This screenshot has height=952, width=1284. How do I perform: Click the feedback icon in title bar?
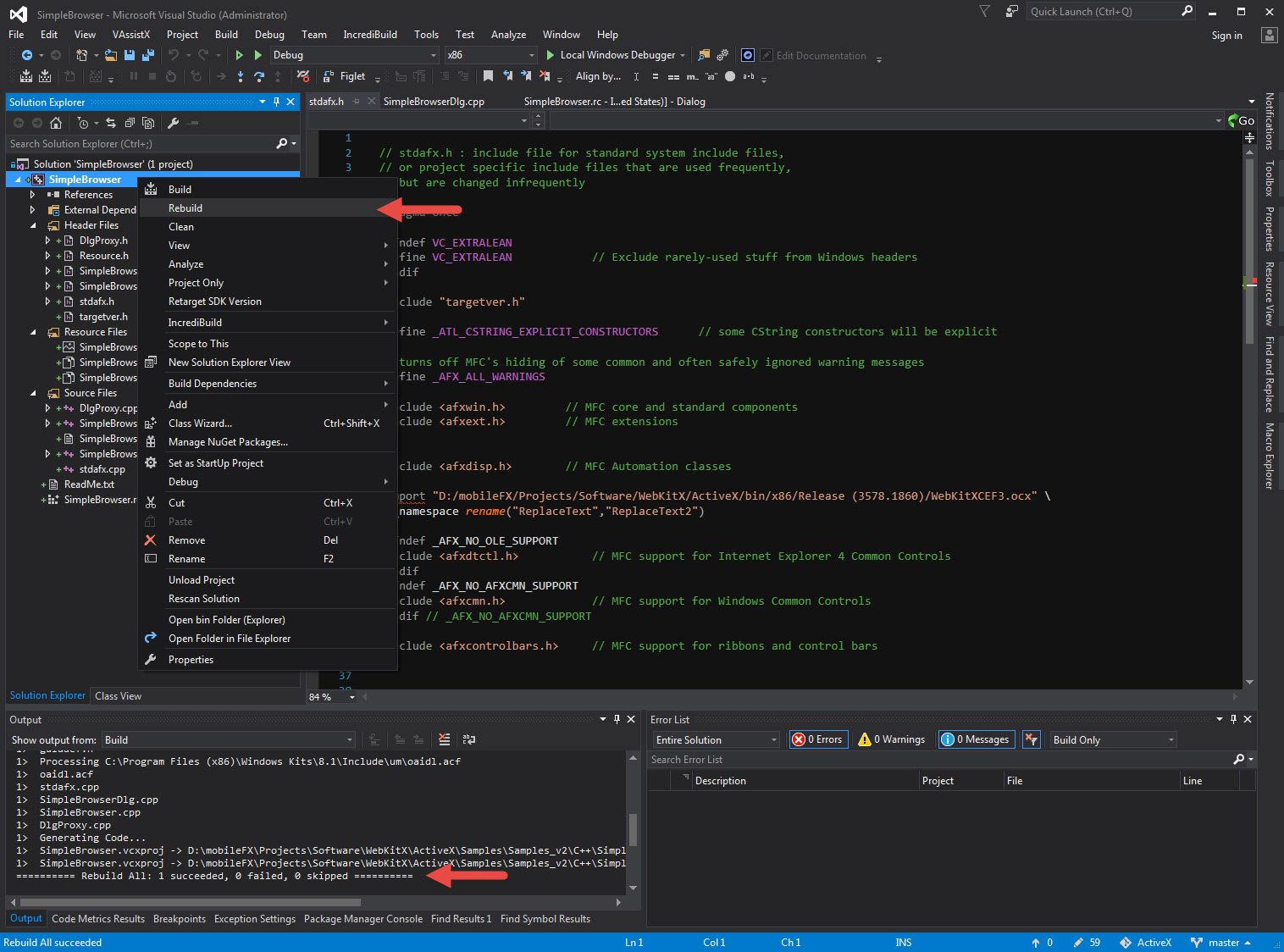tap(1011, 11)
